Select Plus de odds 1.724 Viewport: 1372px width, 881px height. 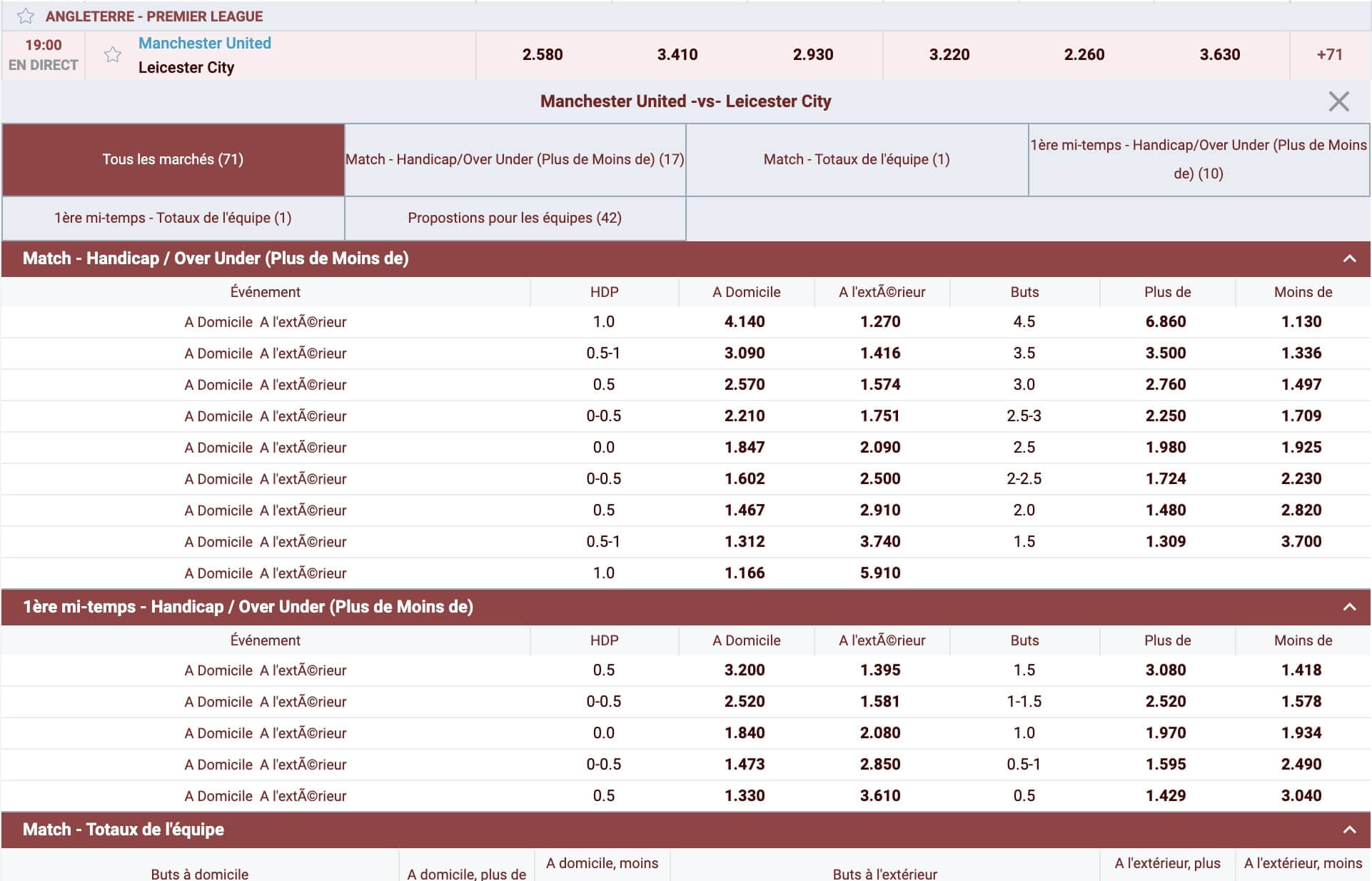click(1166, 478)
